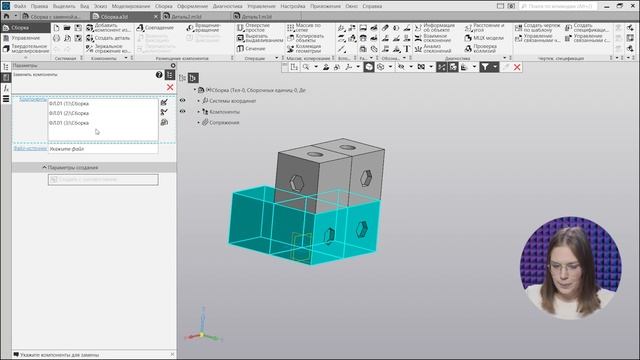Image resolution: width=640 pixels, height=360 pixels.
Task: Open the Диагностика toolbar group dropdown
Action: 504,58
